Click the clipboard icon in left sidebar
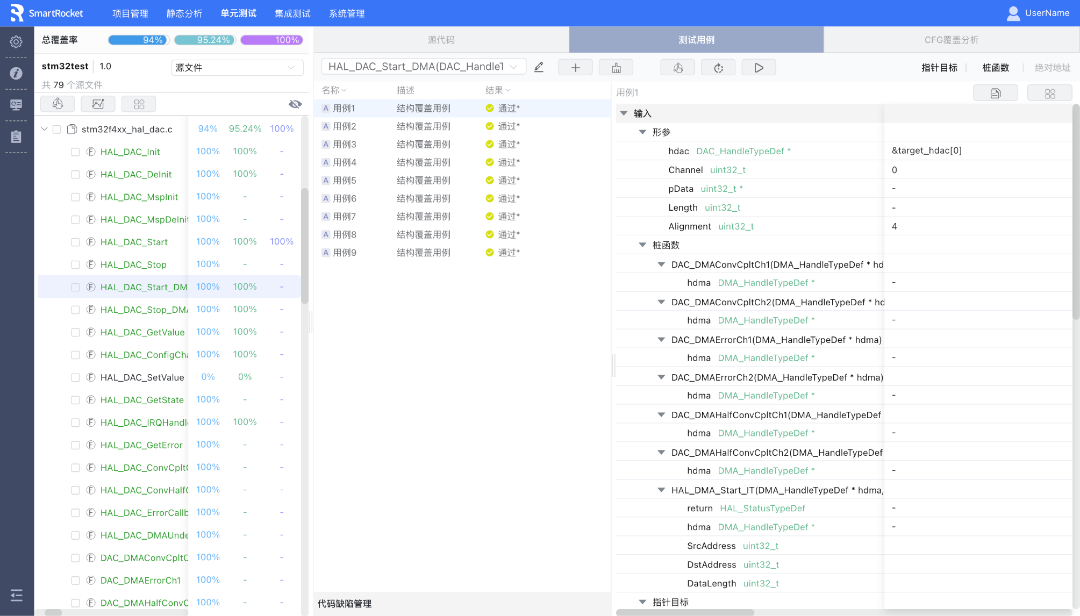This screenshot has width=1080, height=616. [16, 137]
